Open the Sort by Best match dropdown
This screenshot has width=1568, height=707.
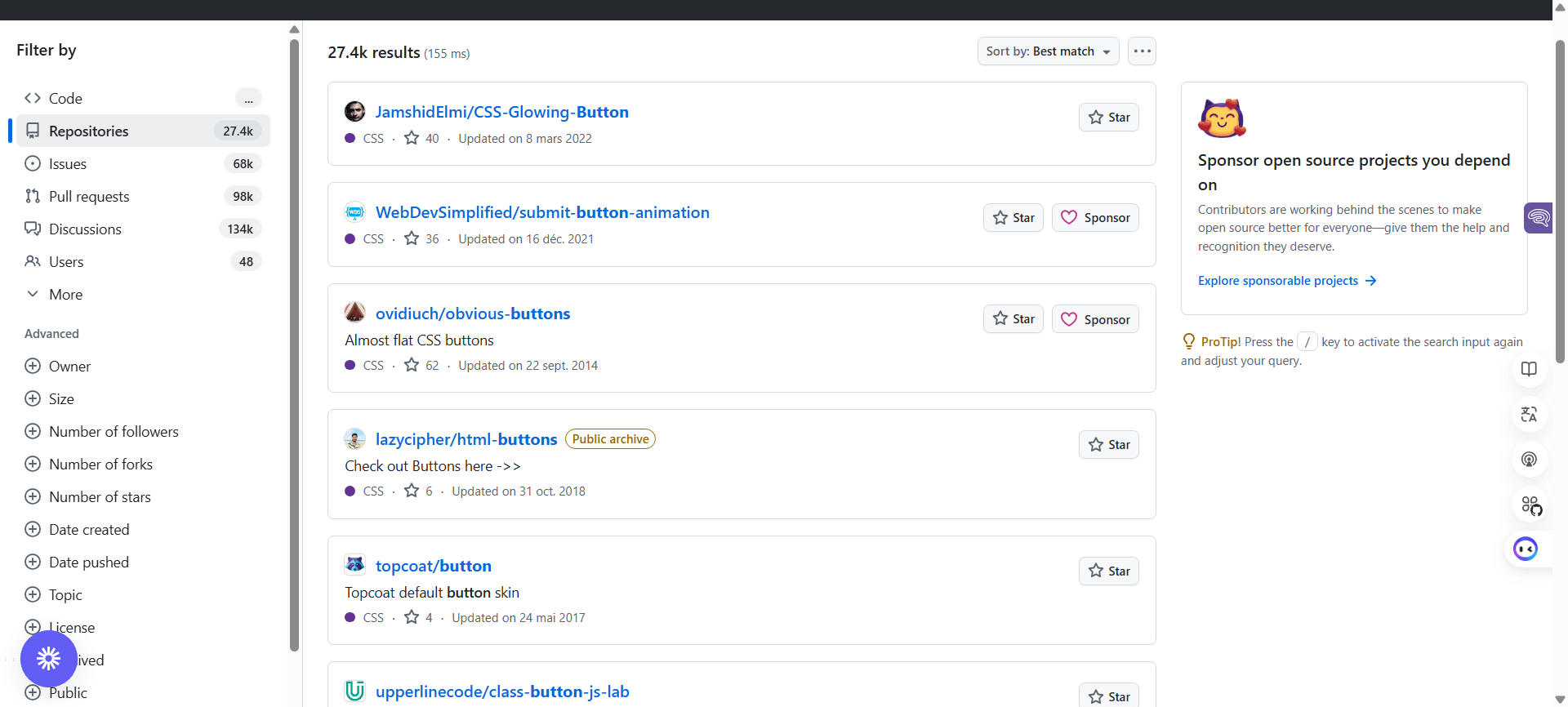coord(1048,51)
